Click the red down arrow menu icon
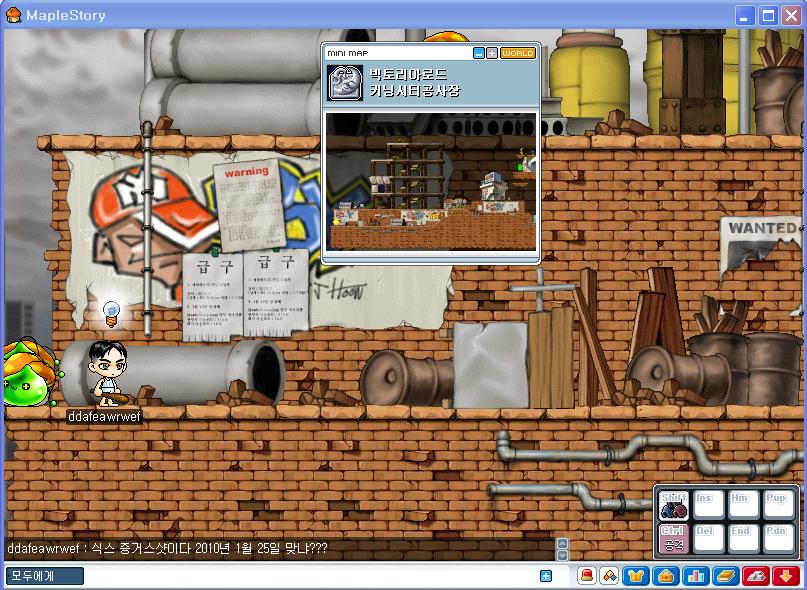Viewport: 807px width, 590px height. click(x=787, y=576)
